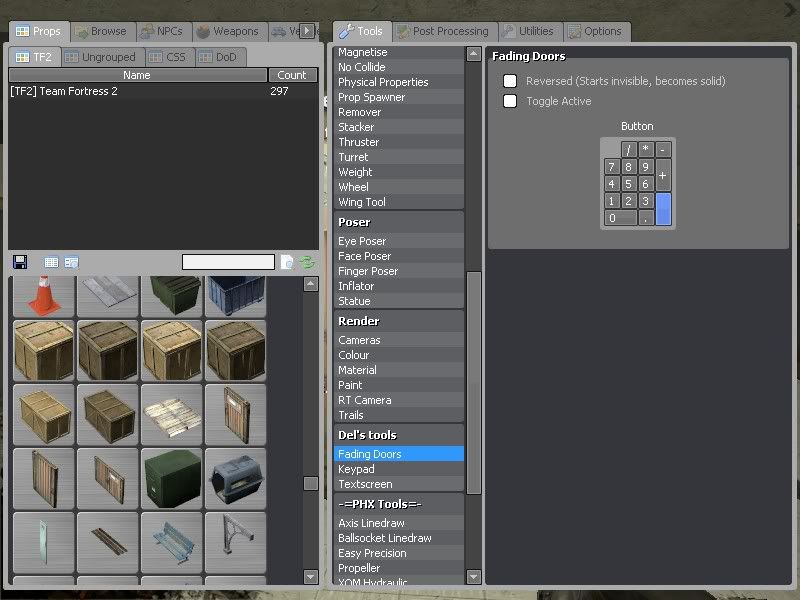Choose the Face Poser tool
Image resolution: width=800 pixels, height=600 pixels.
coord(399,256)
